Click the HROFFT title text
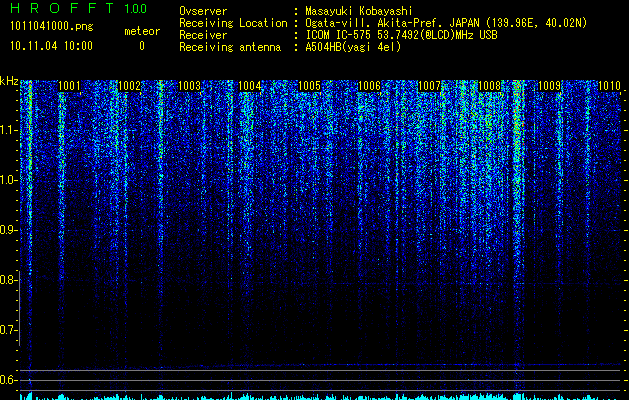The height and width of the screenshot is (400, 629). point(63,8)
